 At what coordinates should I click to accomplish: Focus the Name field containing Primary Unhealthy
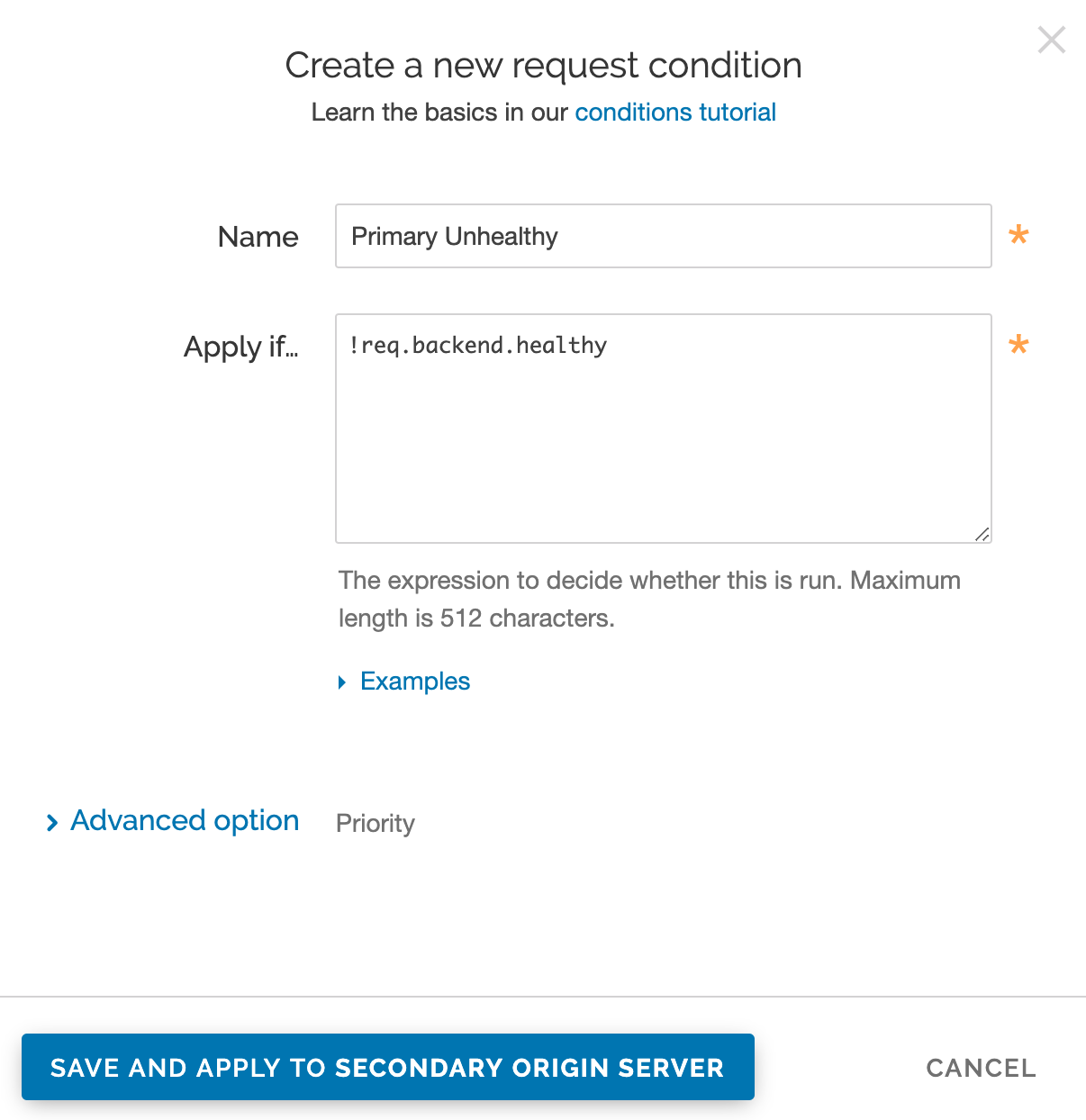coord(663,236)
